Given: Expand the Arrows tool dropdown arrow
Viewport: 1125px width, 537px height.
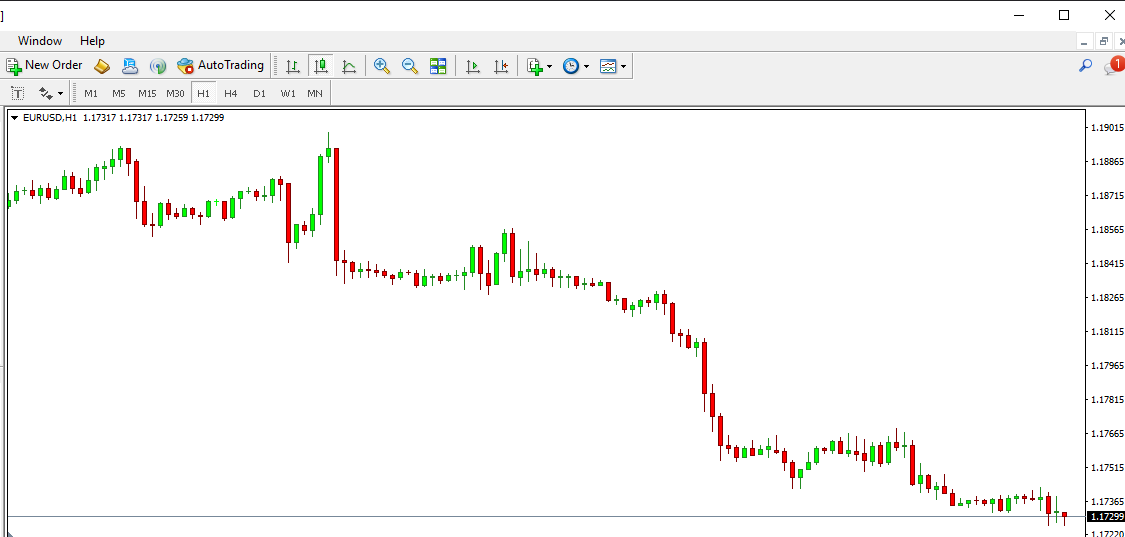Looking at the screenshot, I should click(x=60, y=94).
